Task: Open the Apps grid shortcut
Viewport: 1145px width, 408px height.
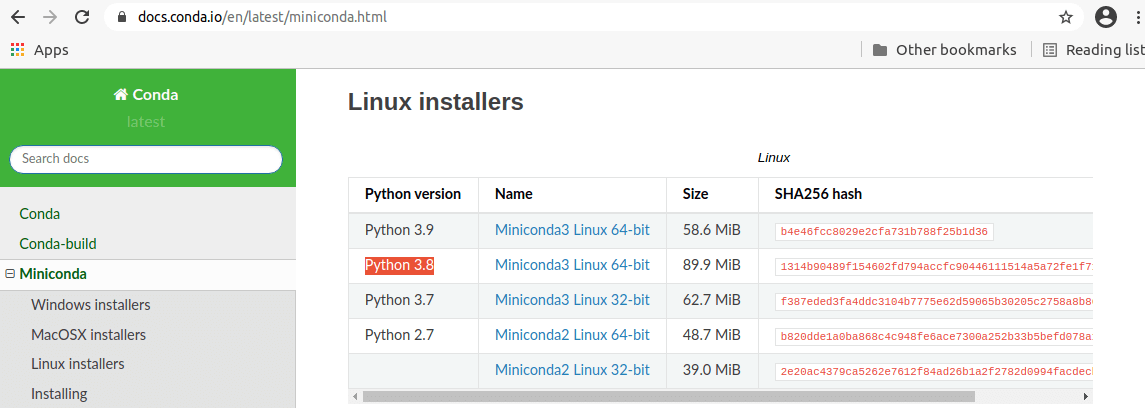Action: [x=40, y=50]
